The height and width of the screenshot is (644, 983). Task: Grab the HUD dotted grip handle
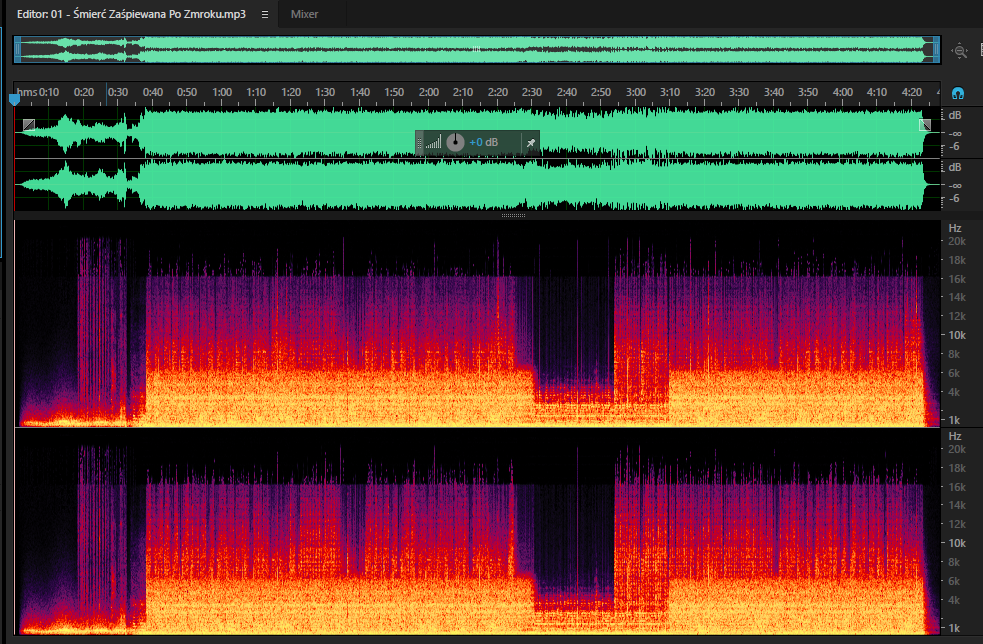[x=419, y=142]
